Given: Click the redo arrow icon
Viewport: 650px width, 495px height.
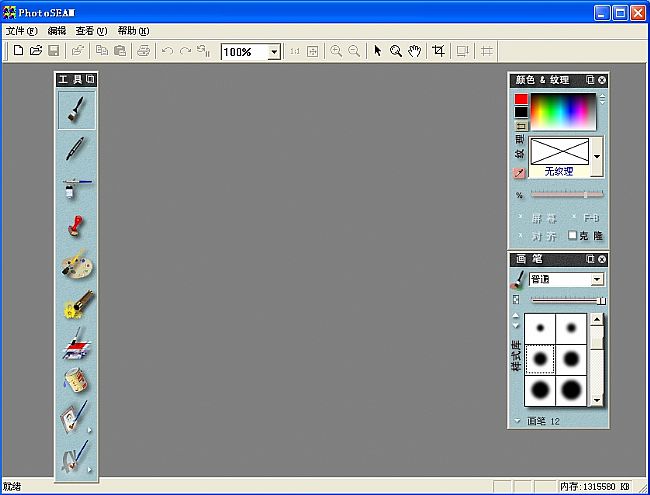Looking at the screenshot, I should click(x=185, y=51).
